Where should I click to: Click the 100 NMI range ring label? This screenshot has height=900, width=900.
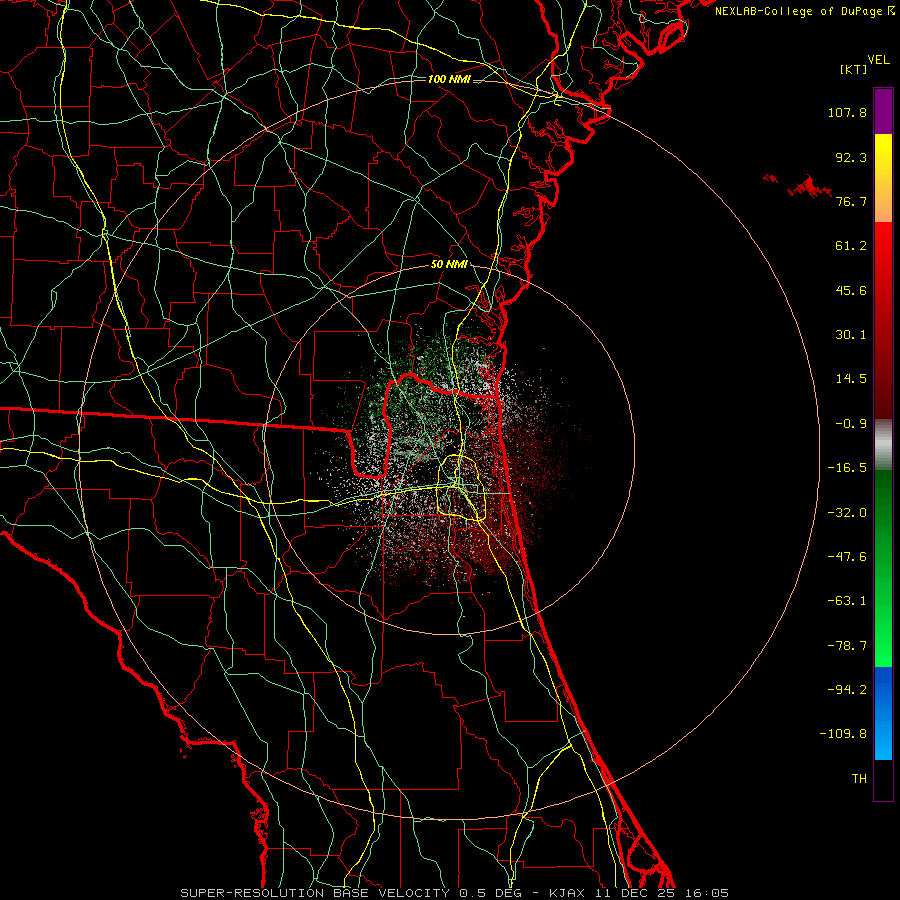tap(449, 79)
